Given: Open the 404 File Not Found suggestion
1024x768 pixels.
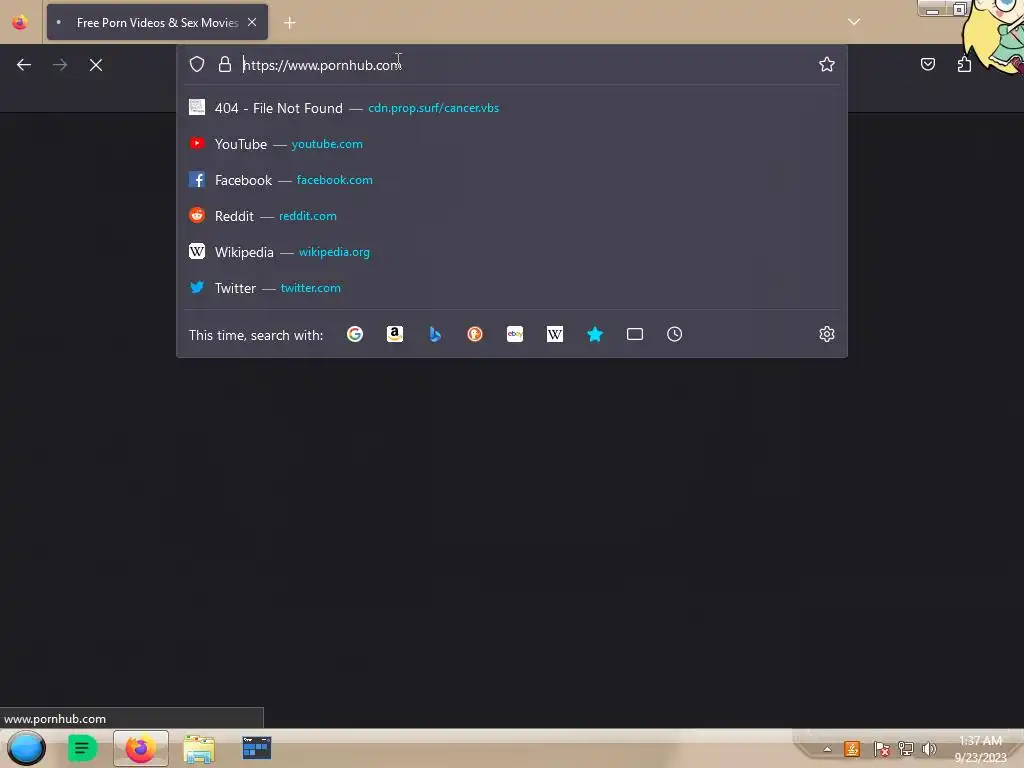Looking at the screenshot, I should point(511,108).
